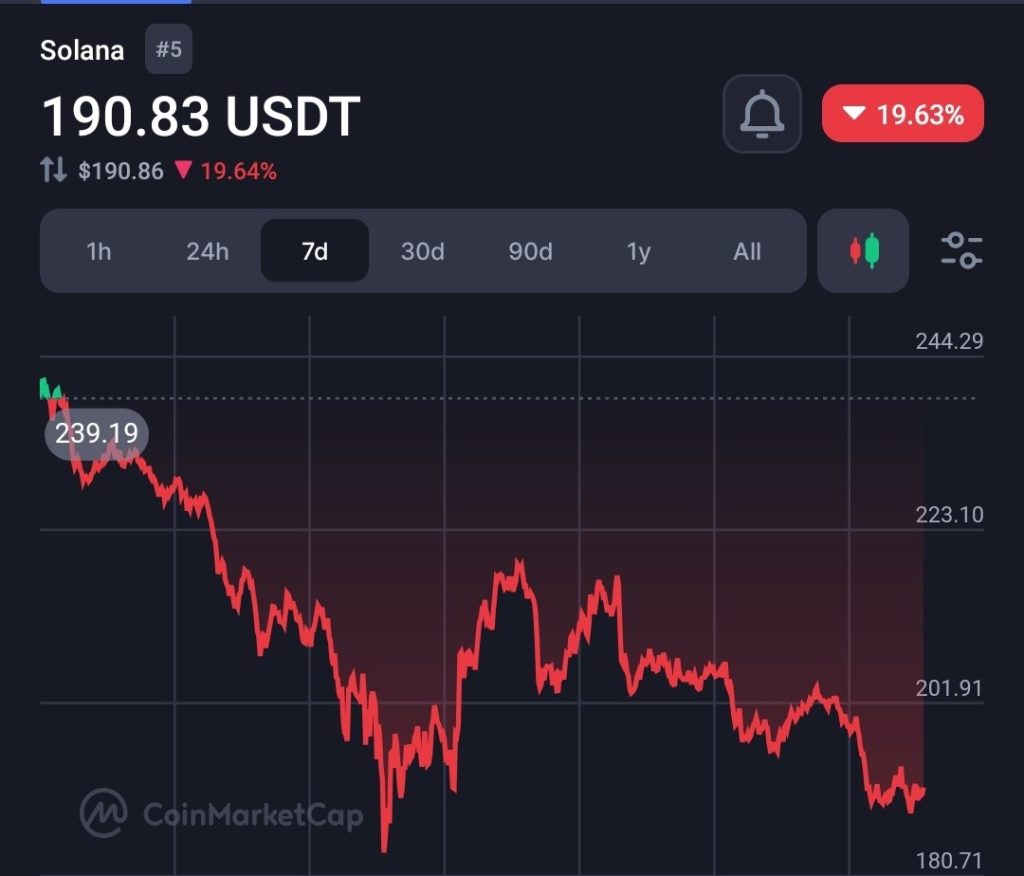
Task: Click the 239.19 opening price label
Action: [97, 435]
